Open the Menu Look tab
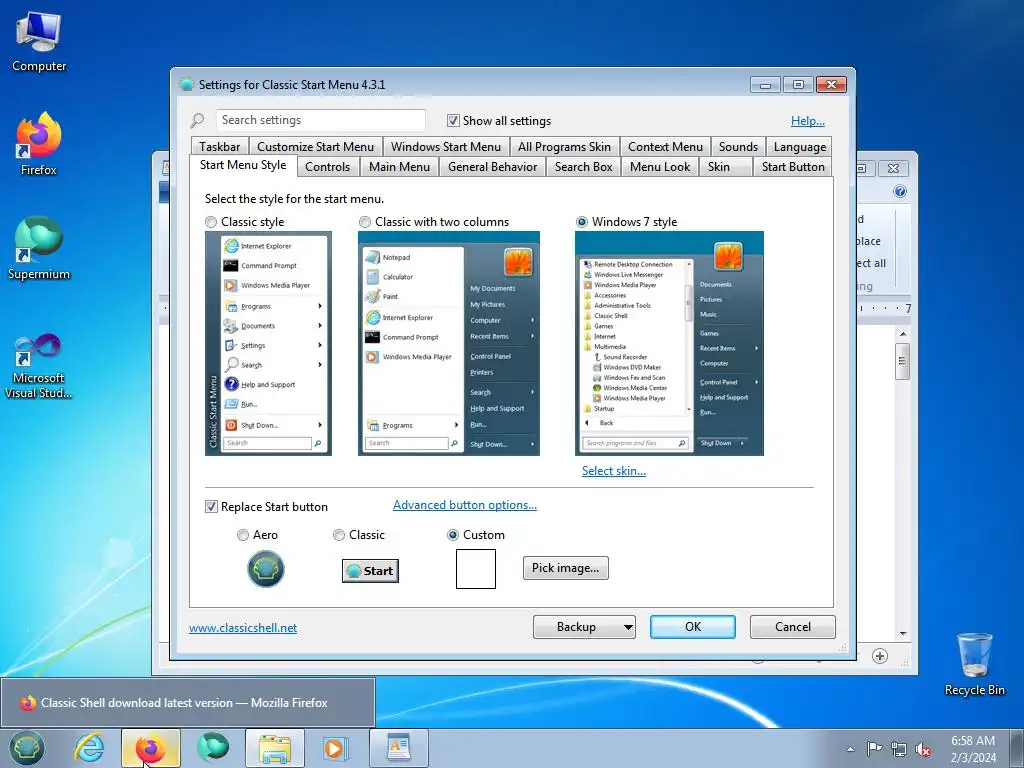1024x768 pixels. pos(660,167)
